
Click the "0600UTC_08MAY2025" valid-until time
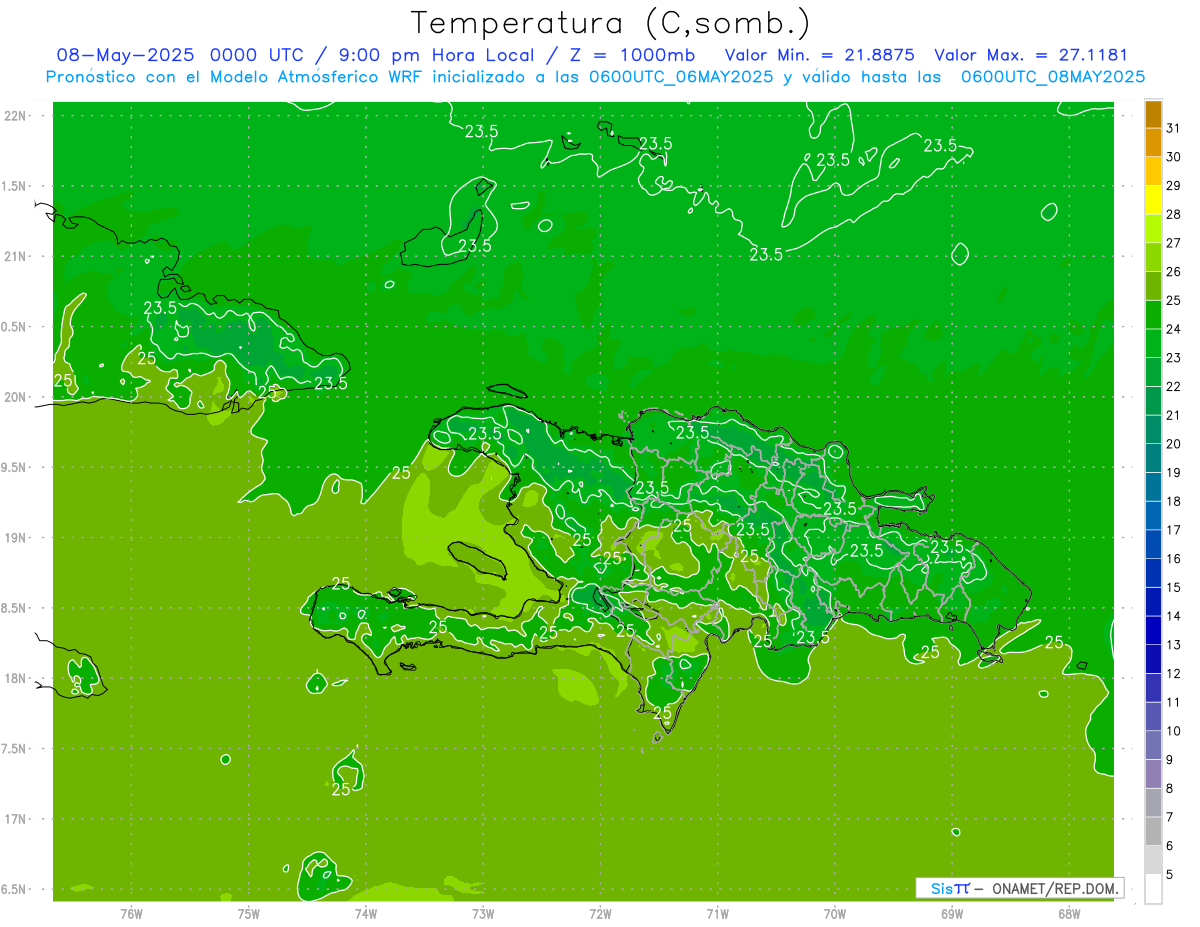(x=1053, y=77)
